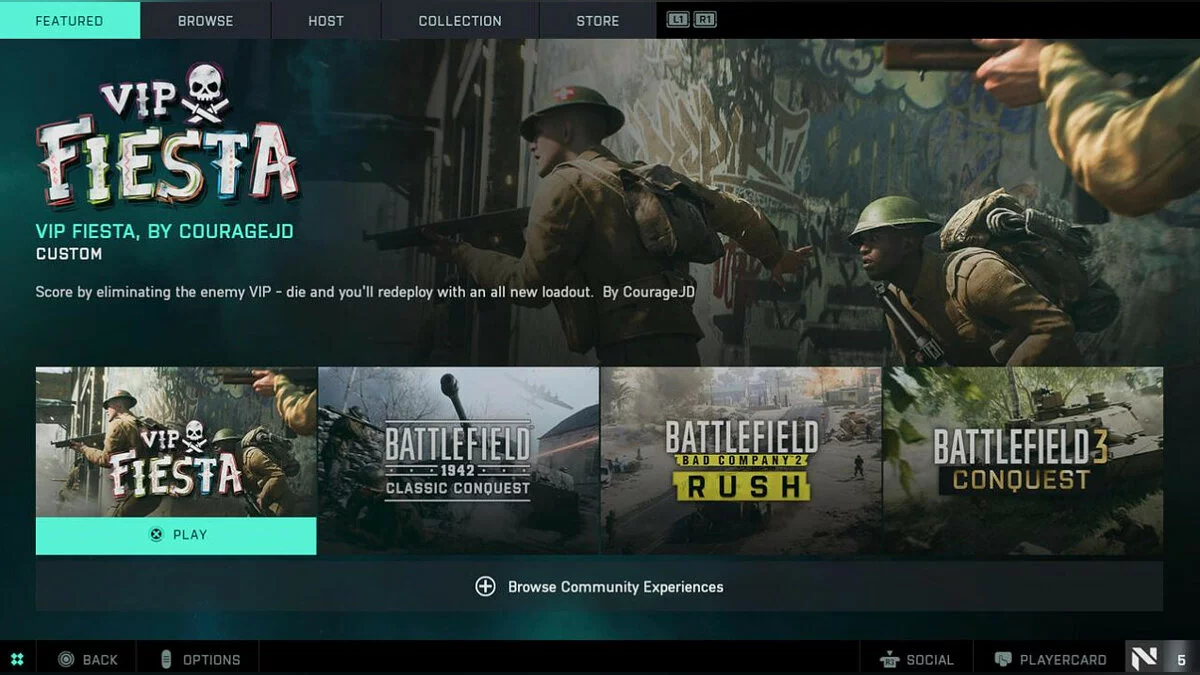
Task: Click the Social controller icon
Action: (x=888, y=660)
